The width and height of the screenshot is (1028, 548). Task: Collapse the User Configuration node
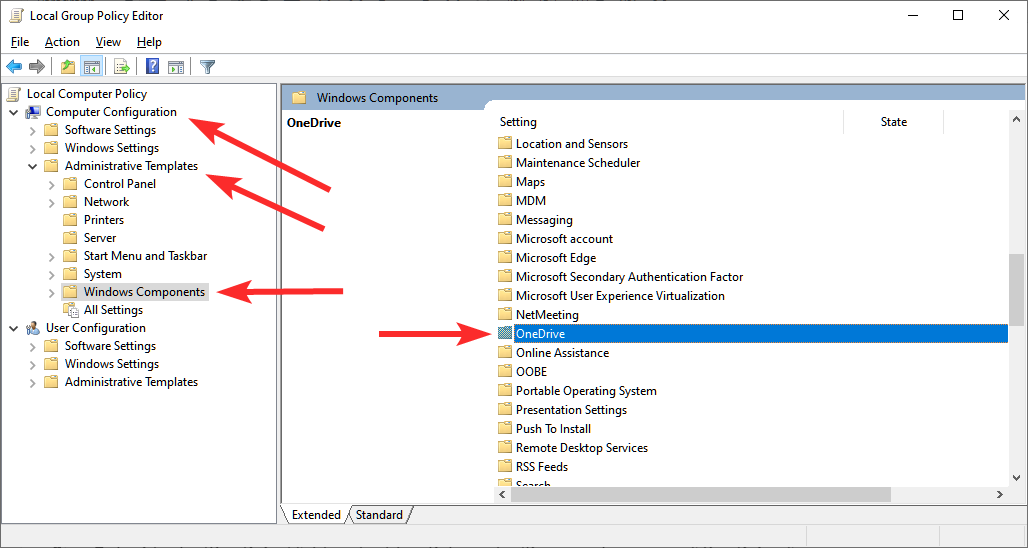pos(14,328)
